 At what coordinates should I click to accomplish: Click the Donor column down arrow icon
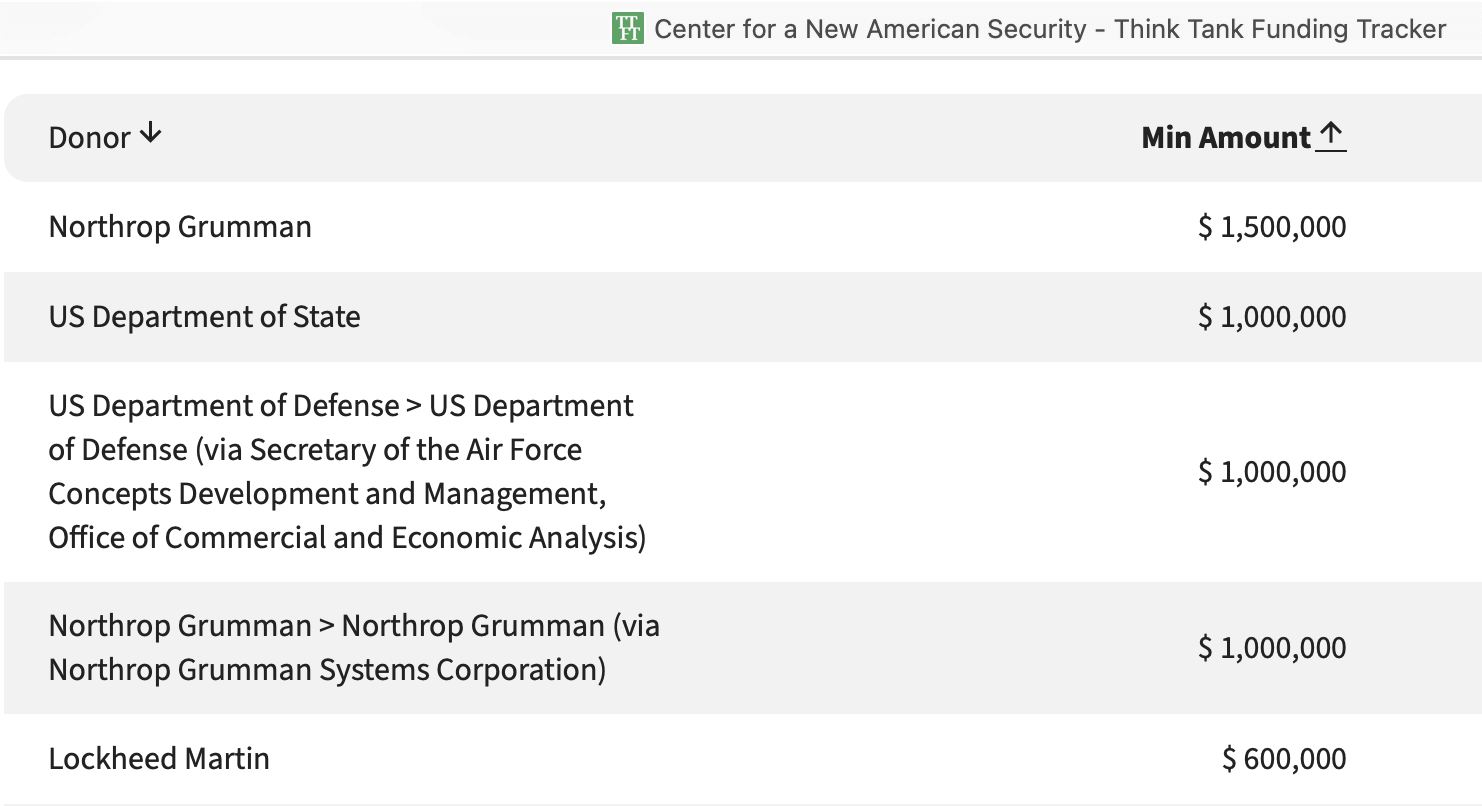(150, 134)
